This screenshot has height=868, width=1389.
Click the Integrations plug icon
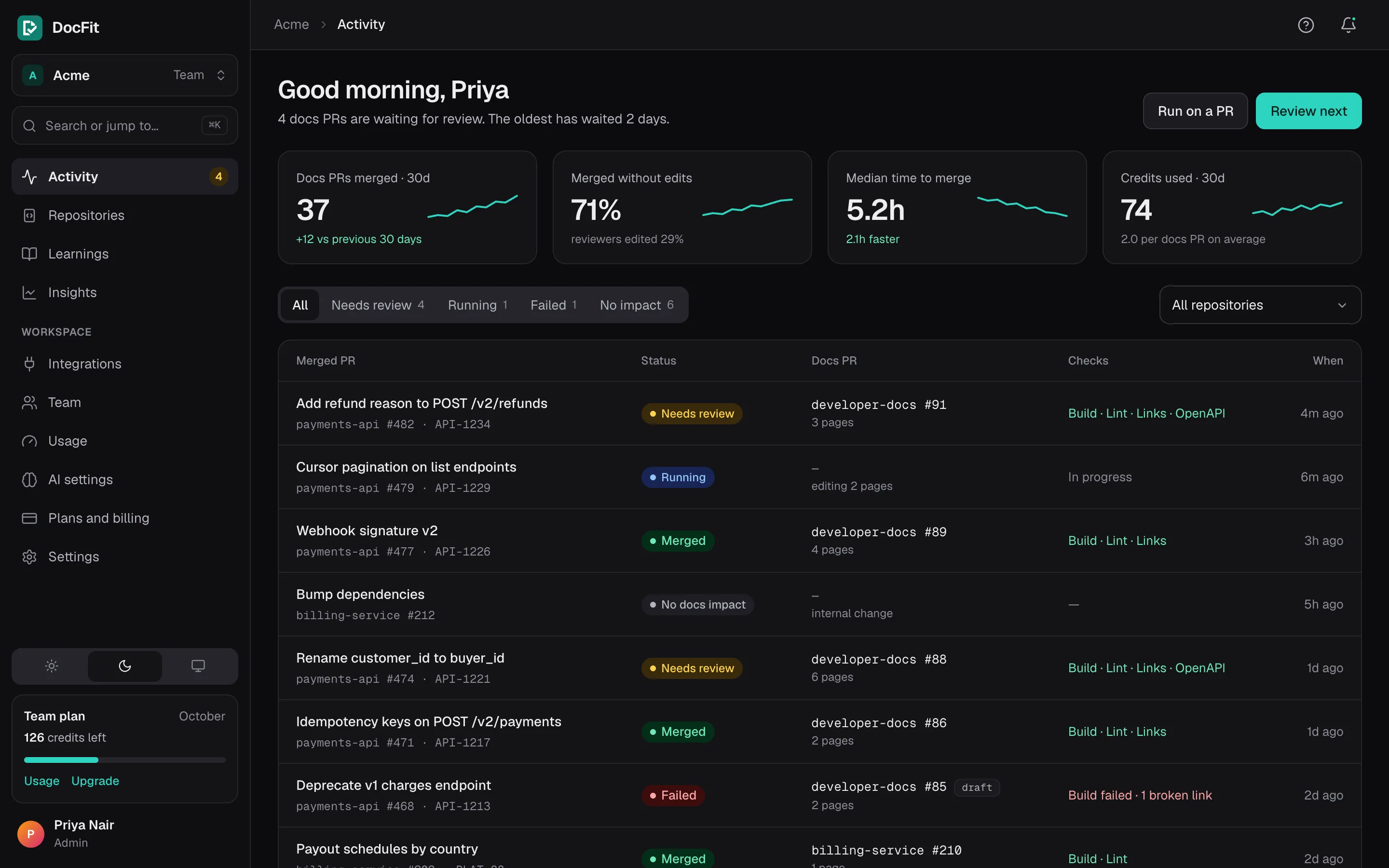pyautogui.click(x=29, y=364)
